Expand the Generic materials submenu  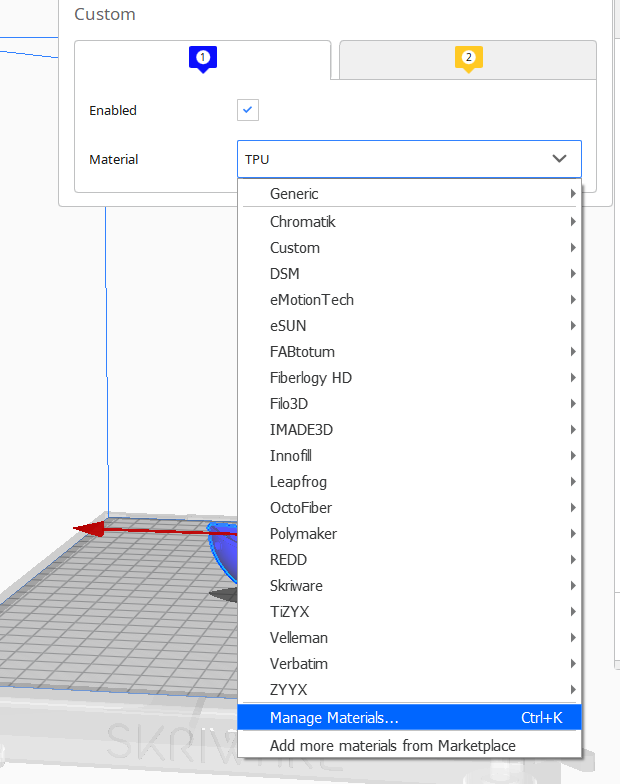(409, 194)
